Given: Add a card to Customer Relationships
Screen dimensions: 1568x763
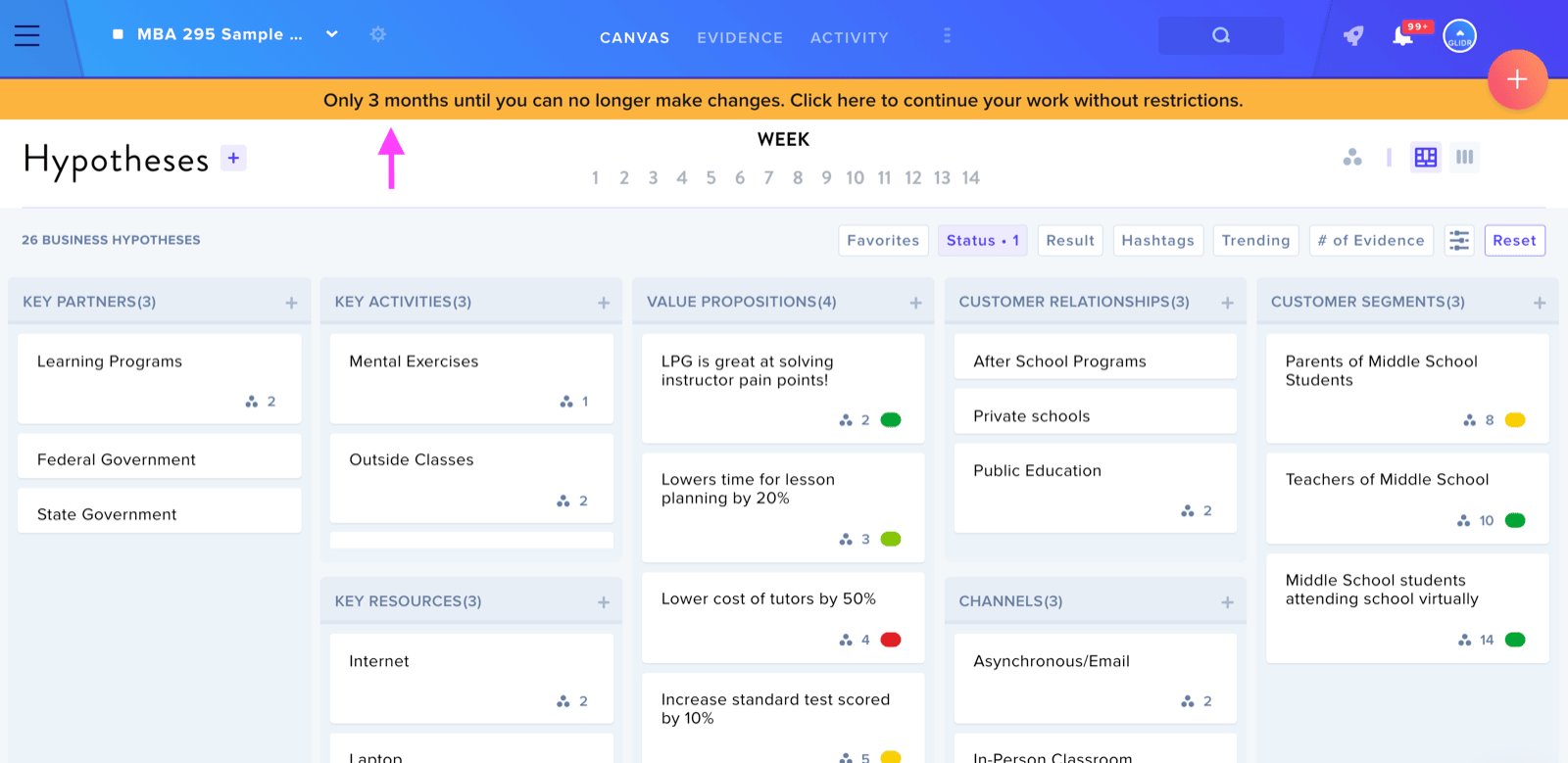Looking at the screenshot, I should click(1227, 303).
